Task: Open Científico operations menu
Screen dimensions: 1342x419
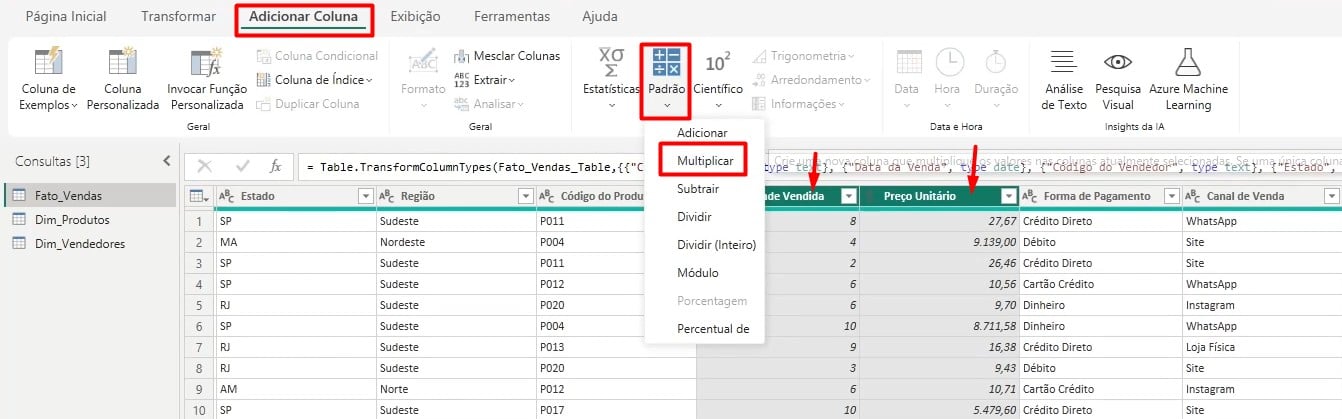Action: point(718,80)
